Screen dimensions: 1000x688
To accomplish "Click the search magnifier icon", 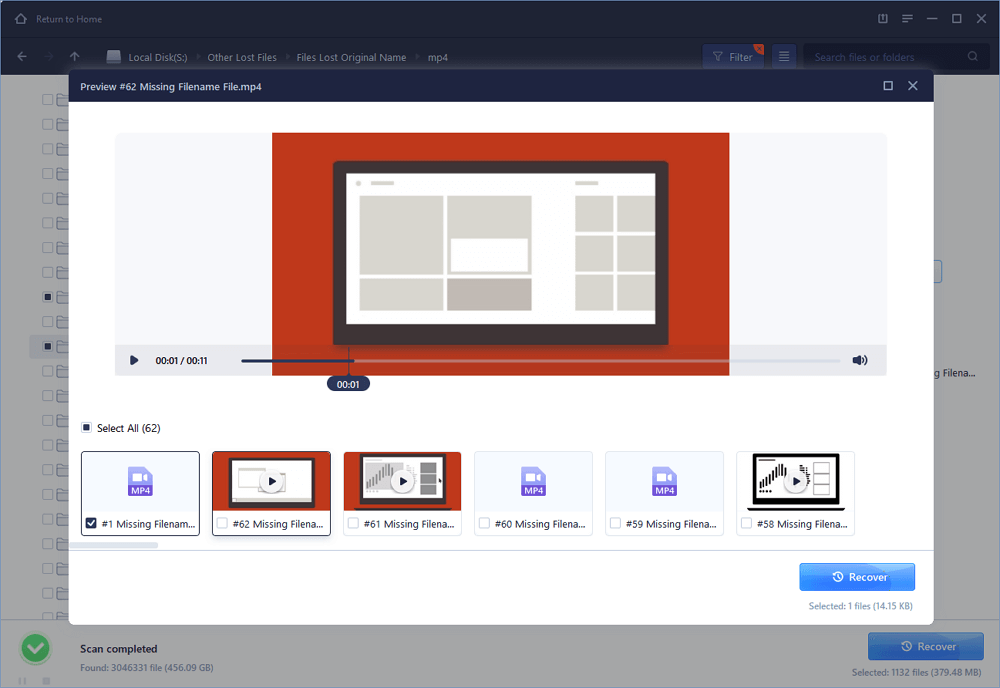I will click(x=973, y=57).
